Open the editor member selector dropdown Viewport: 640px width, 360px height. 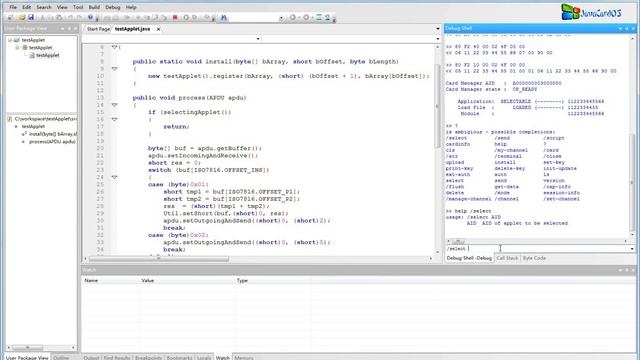point(438,39)
